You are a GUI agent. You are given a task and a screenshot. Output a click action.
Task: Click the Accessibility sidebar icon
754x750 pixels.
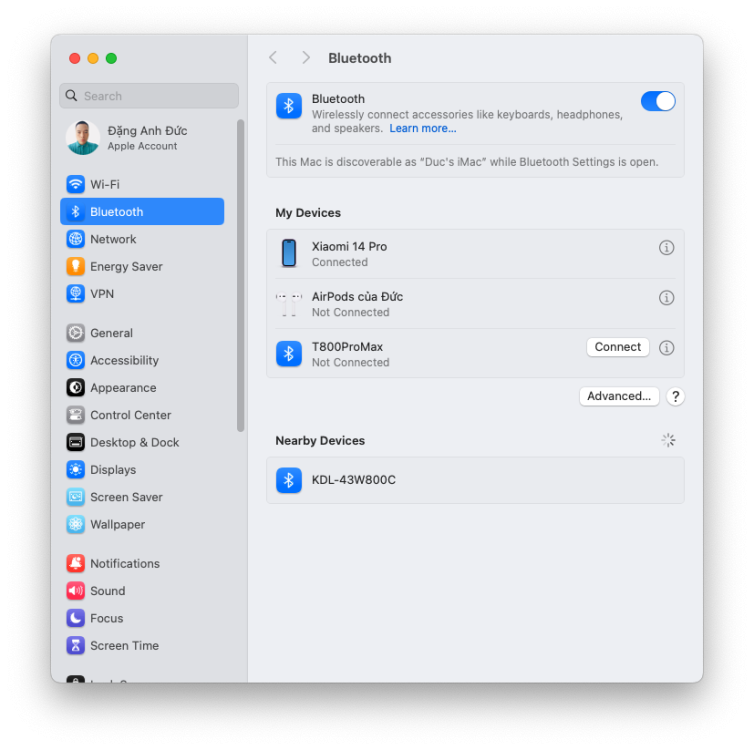click(x=75, y=360)
